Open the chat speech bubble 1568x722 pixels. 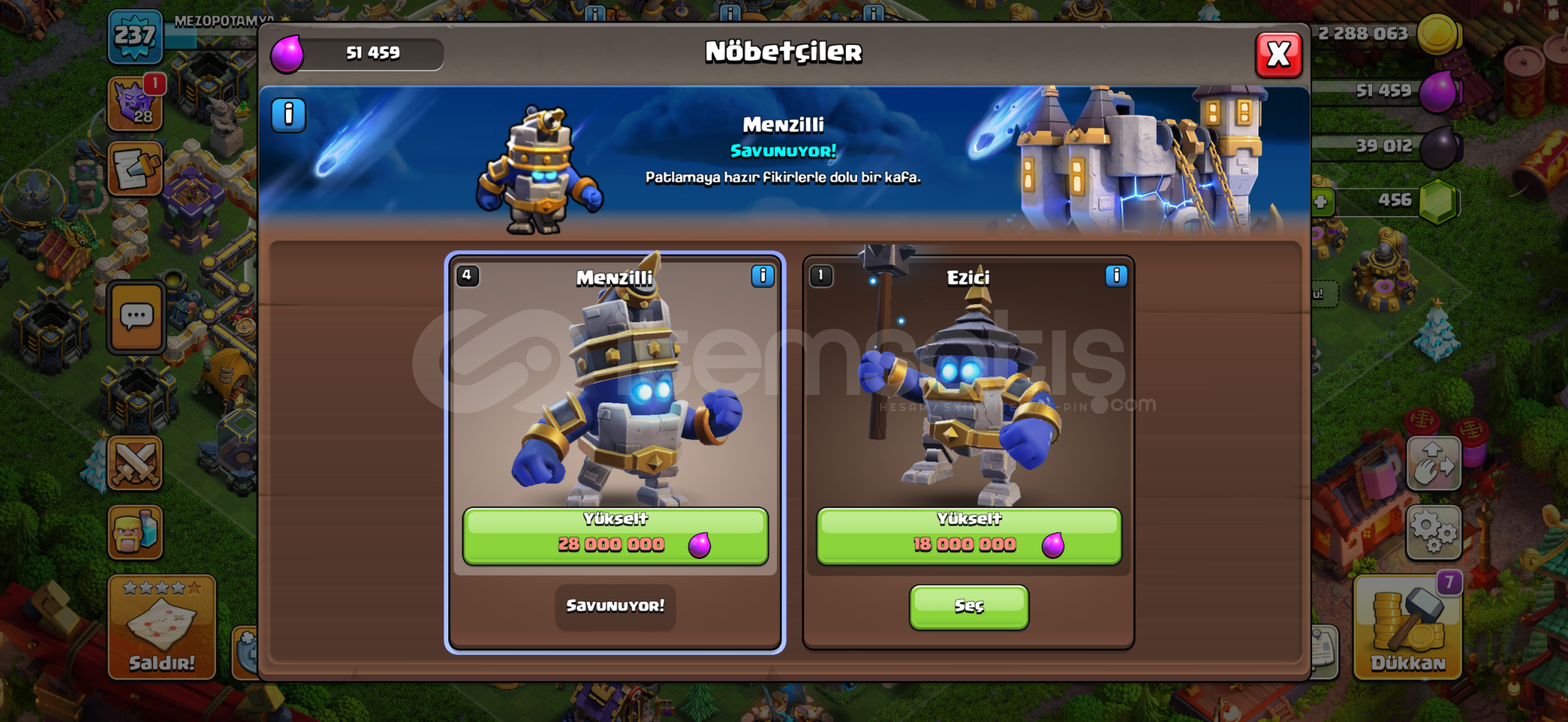coord(136,317)
